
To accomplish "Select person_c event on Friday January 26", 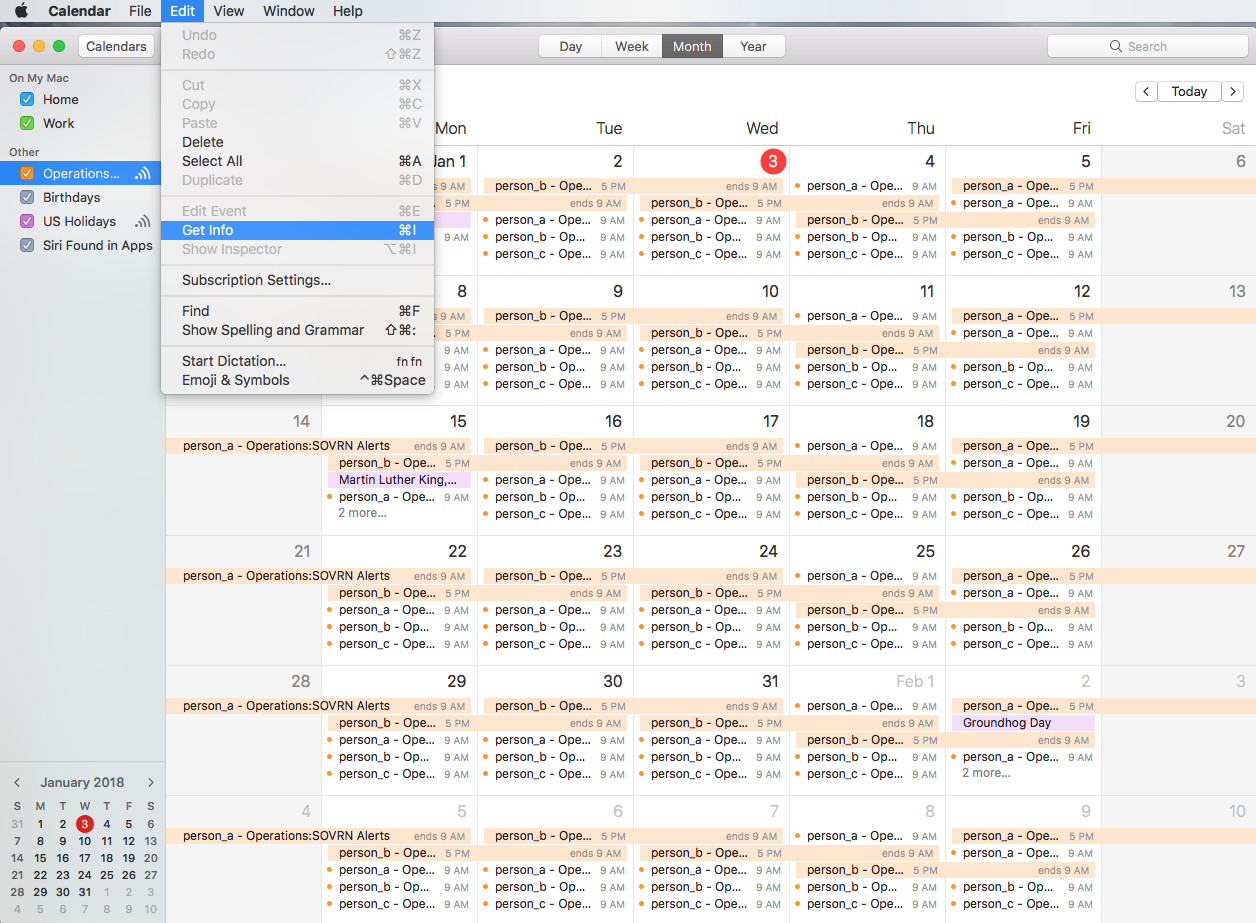I will click(x=1023, y=644).
